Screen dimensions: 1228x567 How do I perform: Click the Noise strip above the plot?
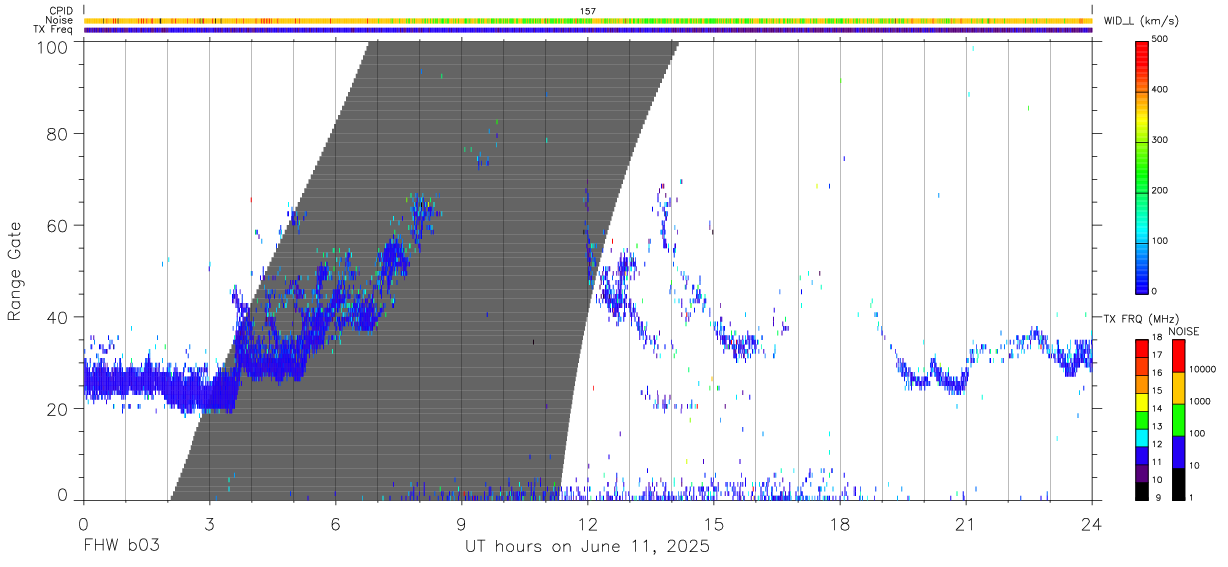click(588, 20)
